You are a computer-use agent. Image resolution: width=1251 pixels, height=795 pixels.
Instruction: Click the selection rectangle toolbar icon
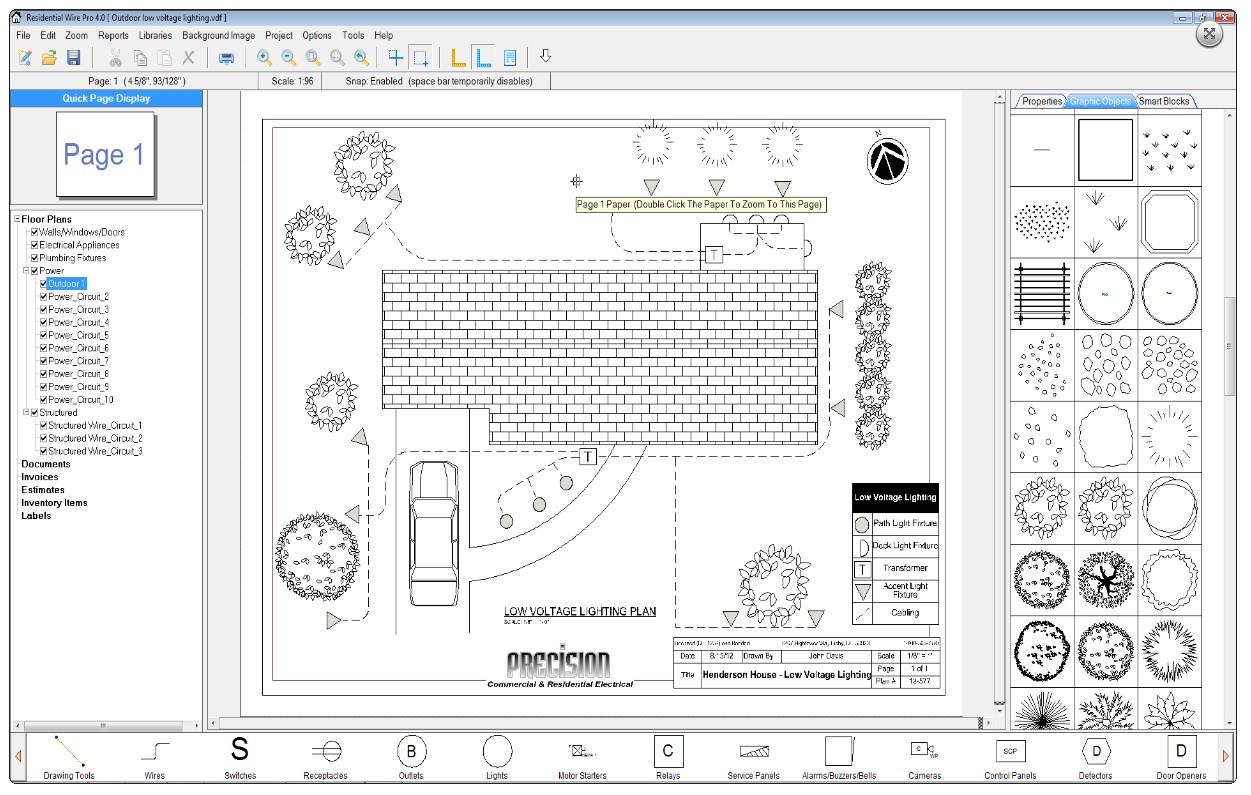click(421, 58)
